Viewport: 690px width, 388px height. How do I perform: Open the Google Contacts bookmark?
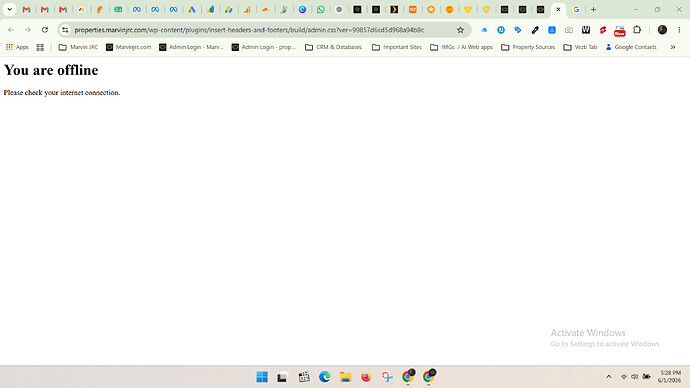pos(631,47)
